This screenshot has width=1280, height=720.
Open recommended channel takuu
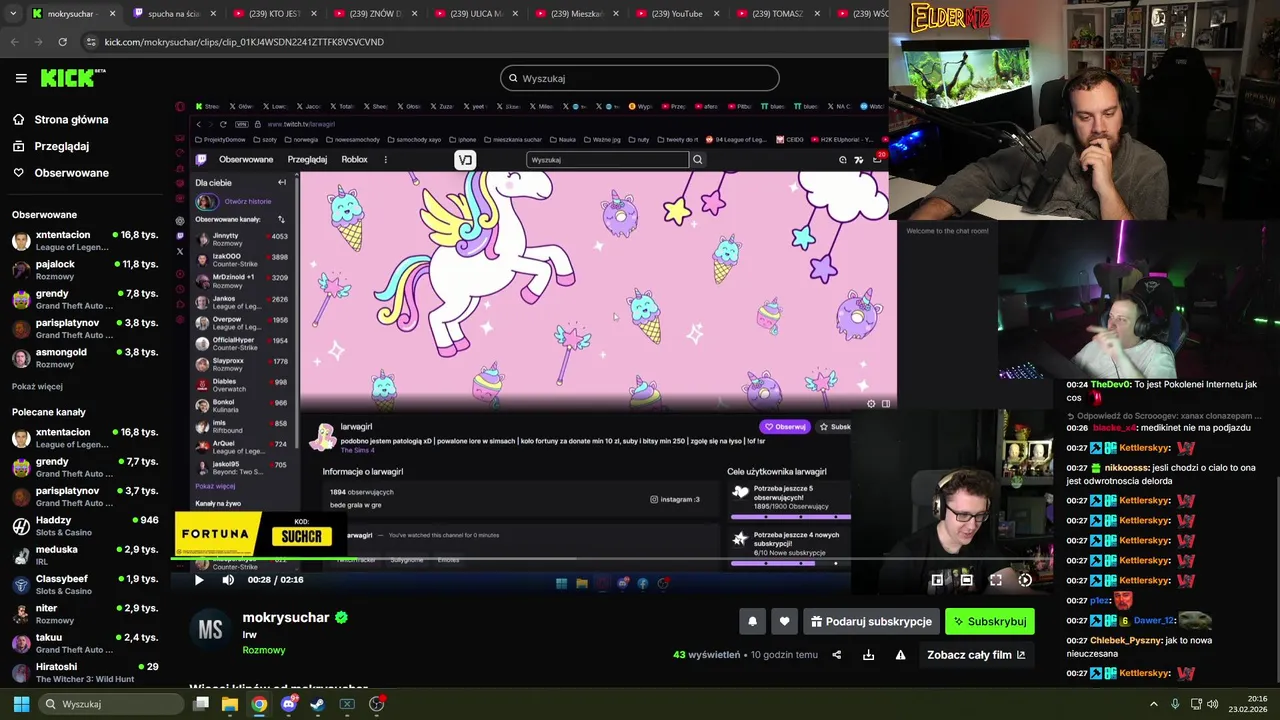pos(85,643)
